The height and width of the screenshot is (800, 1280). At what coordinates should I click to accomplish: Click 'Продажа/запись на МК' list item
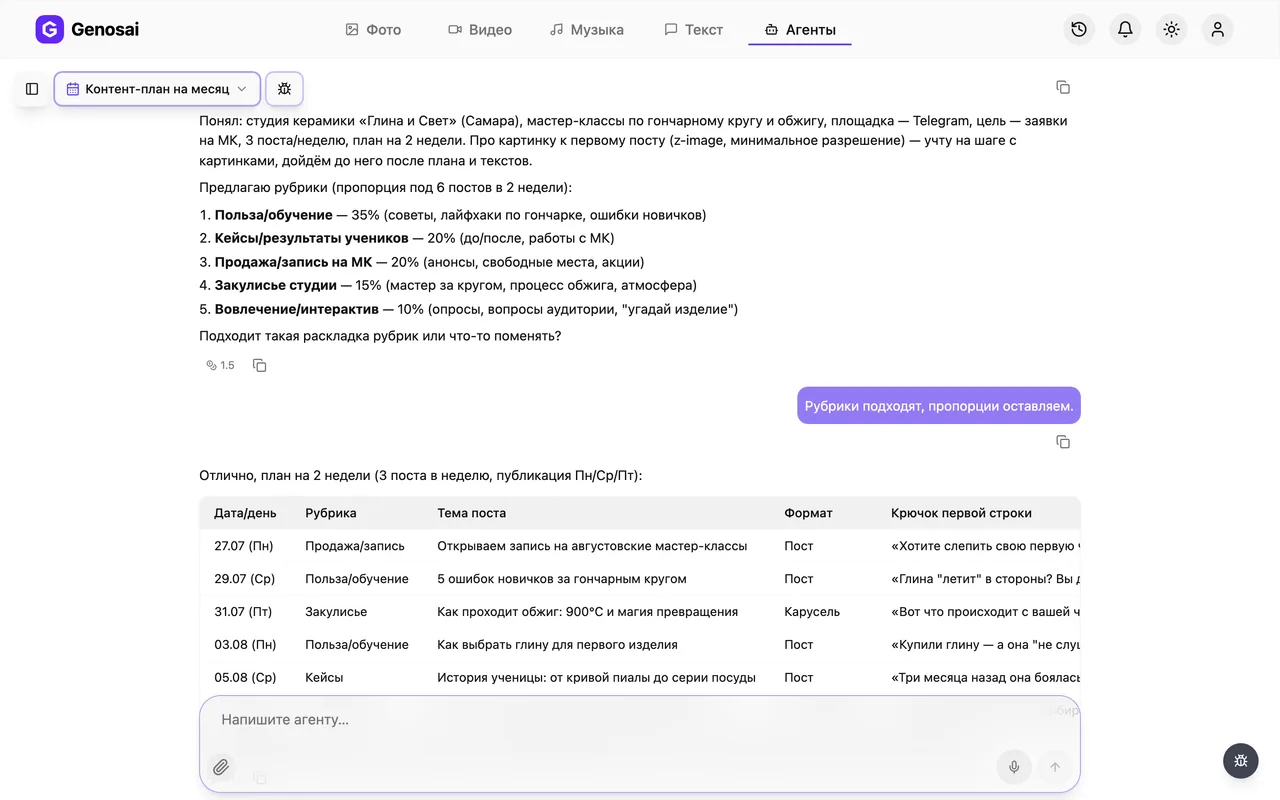coord(293,262)
